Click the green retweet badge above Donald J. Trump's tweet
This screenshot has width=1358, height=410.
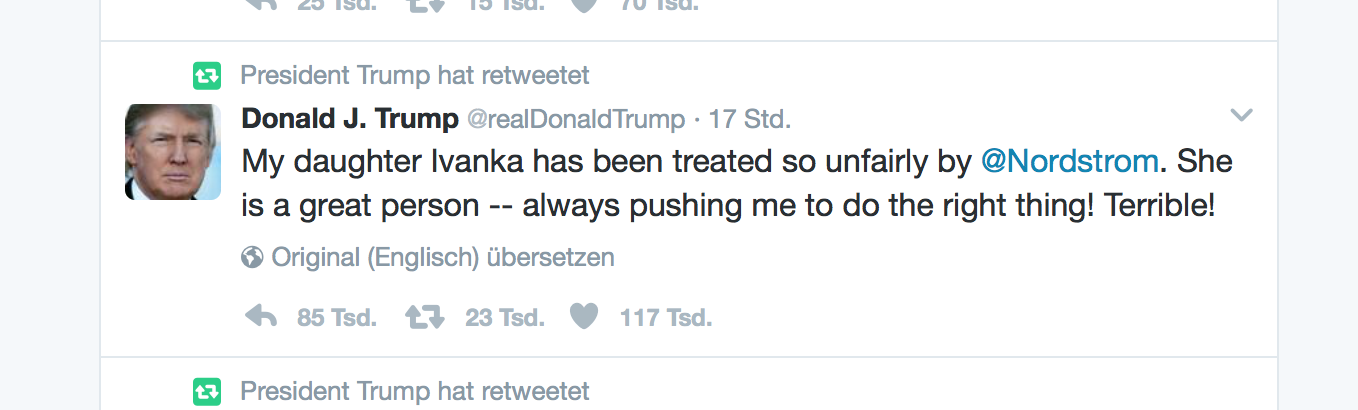click(x=206, y=75)
